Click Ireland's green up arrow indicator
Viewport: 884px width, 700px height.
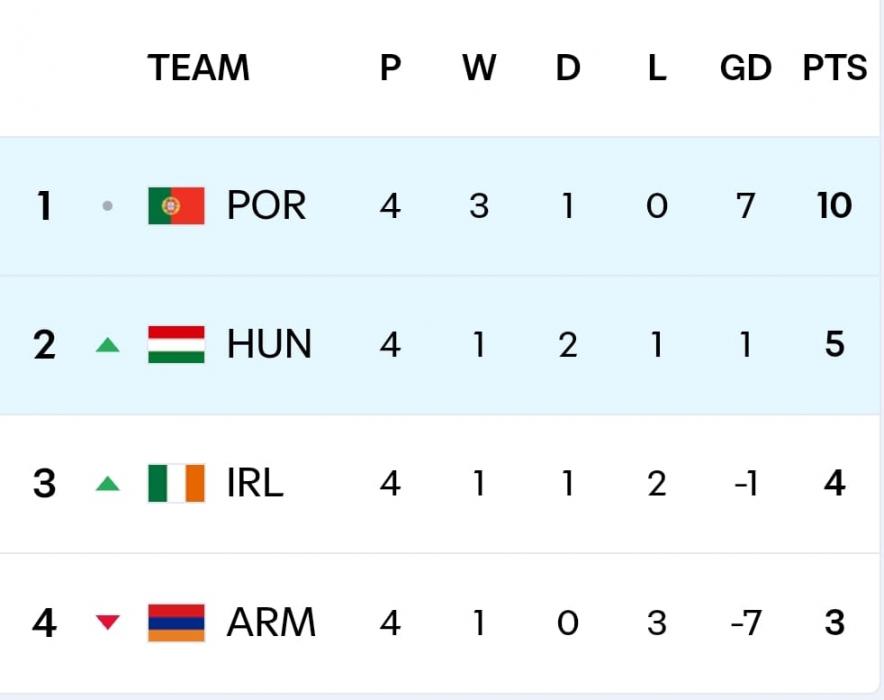tap(107, 485)
